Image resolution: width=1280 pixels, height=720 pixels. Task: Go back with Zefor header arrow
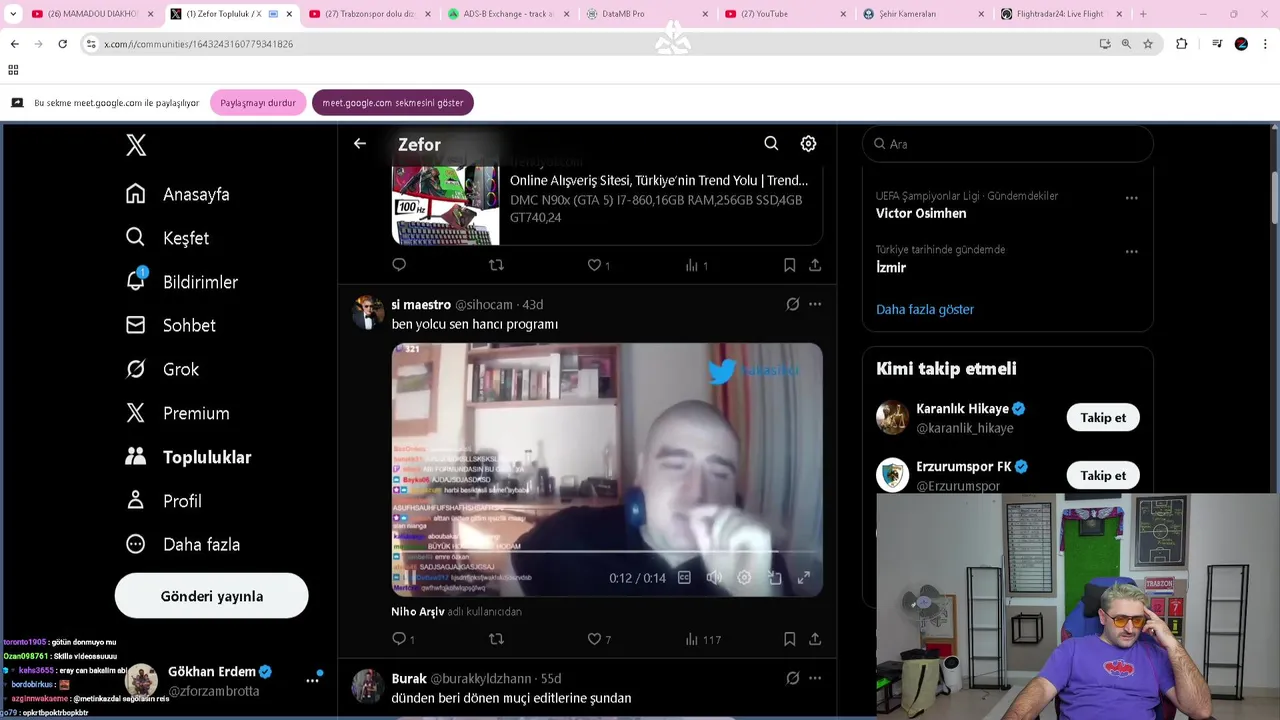(360, 144)
